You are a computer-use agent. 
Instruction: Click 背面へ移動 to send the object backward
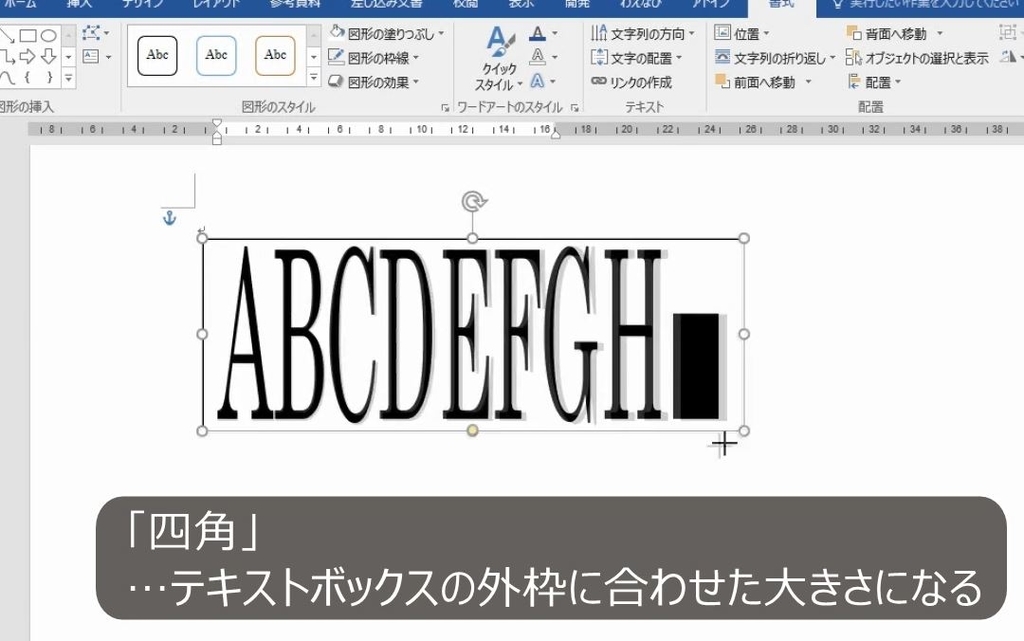point(888,33)
